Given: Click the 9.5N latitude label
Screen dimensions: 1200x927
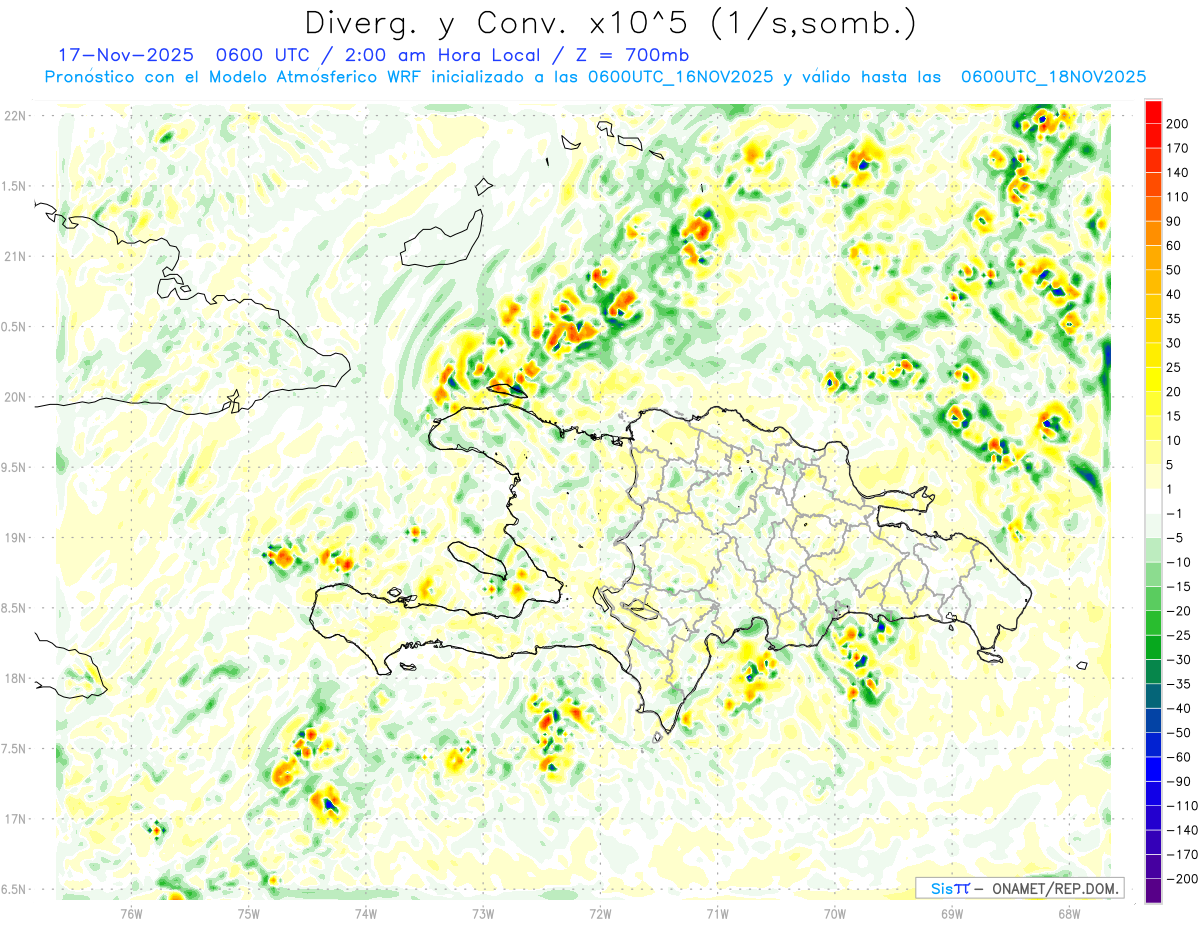Looking at the screenshot, I should pos(14,467).
